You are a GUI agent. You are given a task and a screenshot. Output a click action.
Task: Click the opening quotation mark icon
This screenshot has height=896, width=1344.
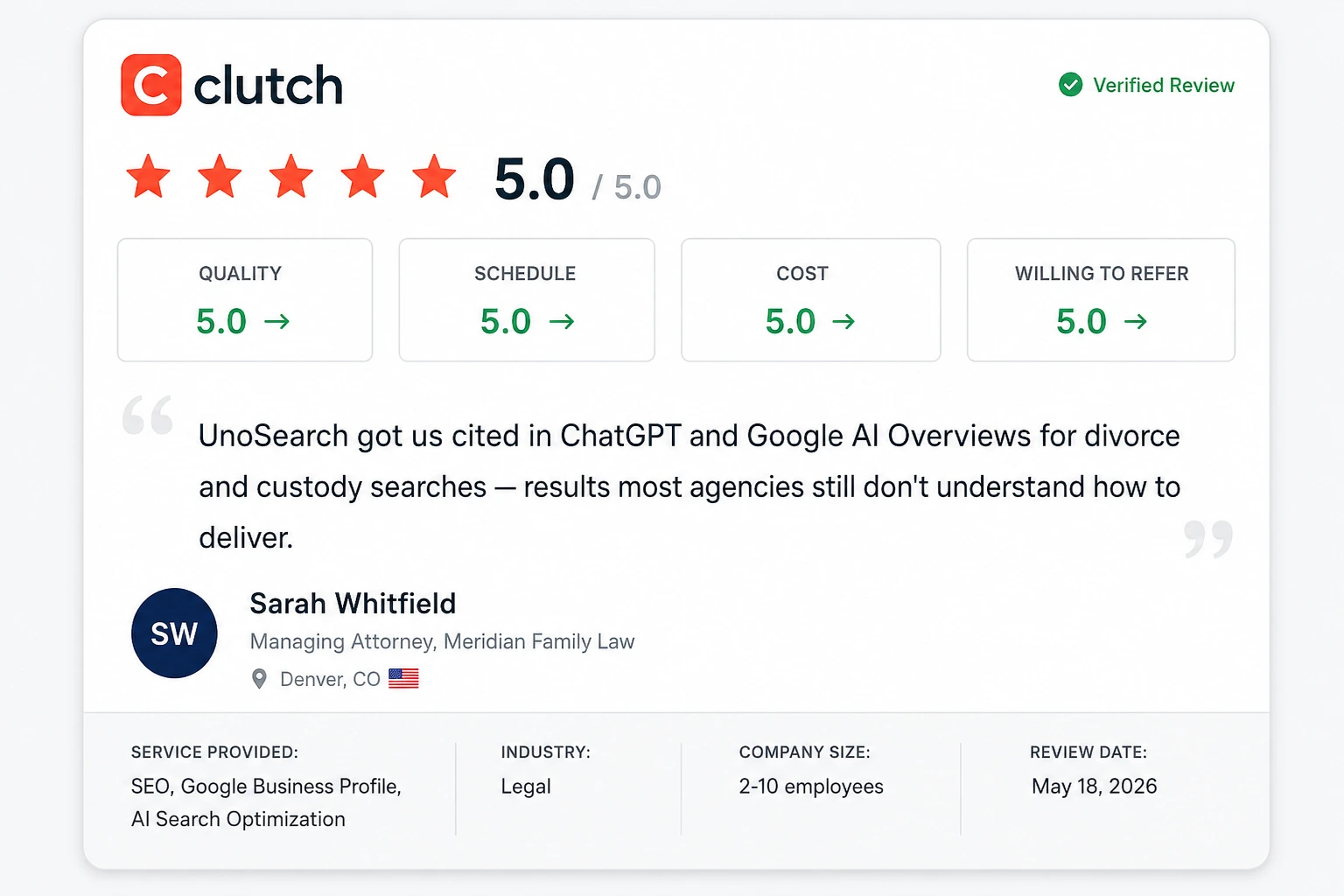(x=148, y=415)
